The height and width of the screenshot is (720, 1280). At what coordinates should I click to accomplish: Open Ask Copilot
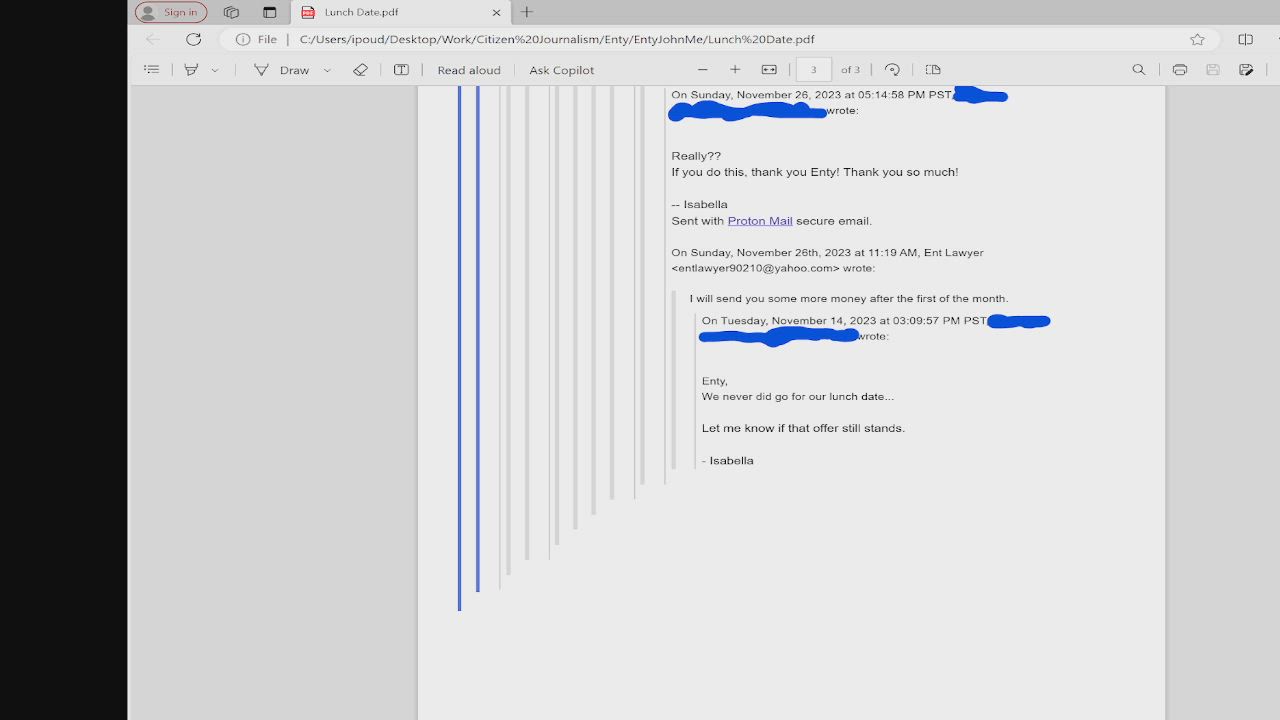pyautogui.click(x=561, y=70)
